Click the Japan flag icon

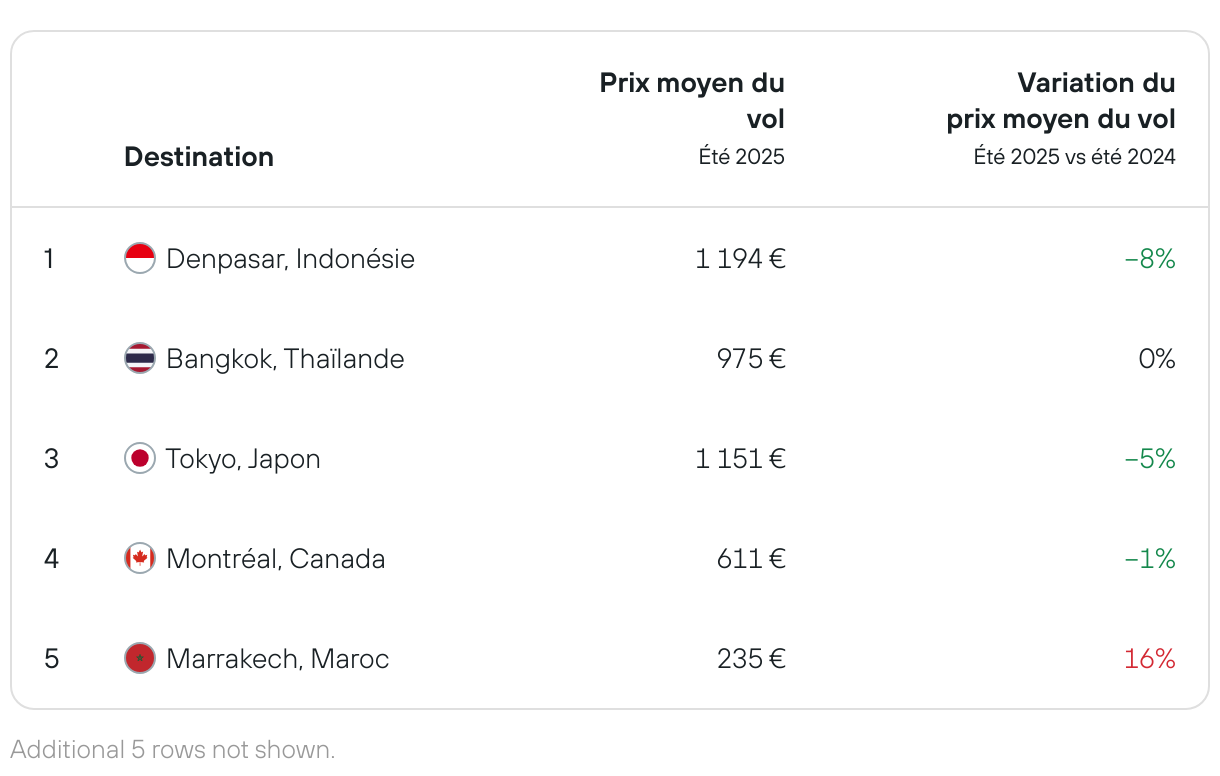140,459
